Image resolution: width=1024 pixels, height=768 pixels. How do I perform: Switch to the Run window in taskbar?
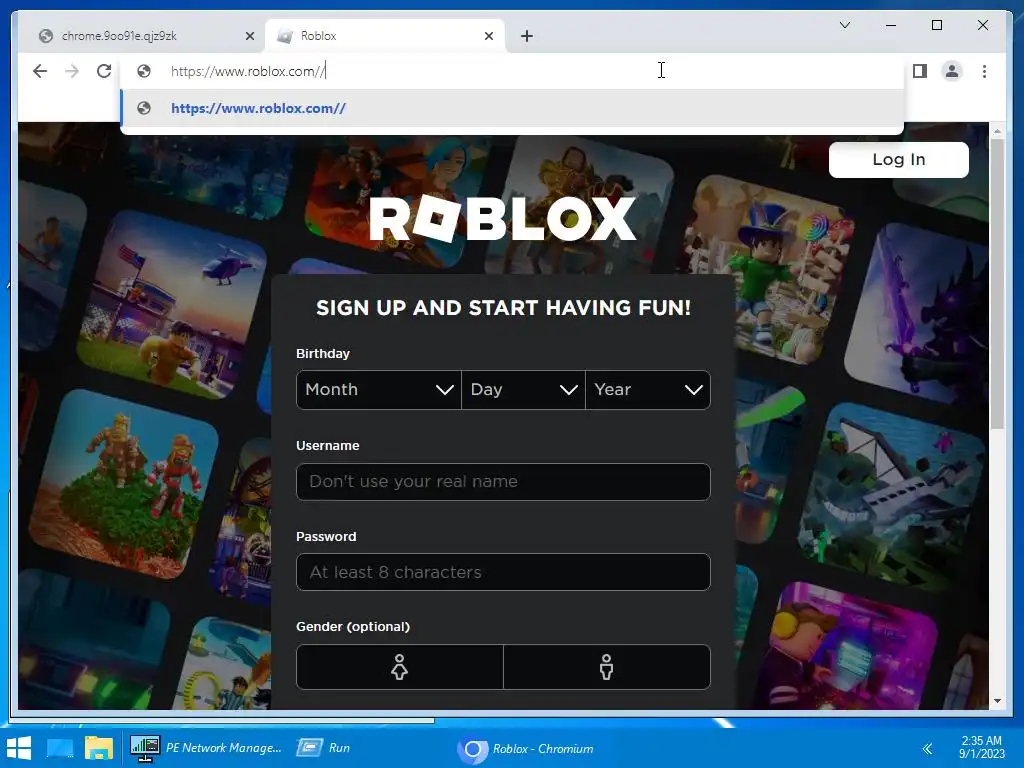tap(324, 748)
